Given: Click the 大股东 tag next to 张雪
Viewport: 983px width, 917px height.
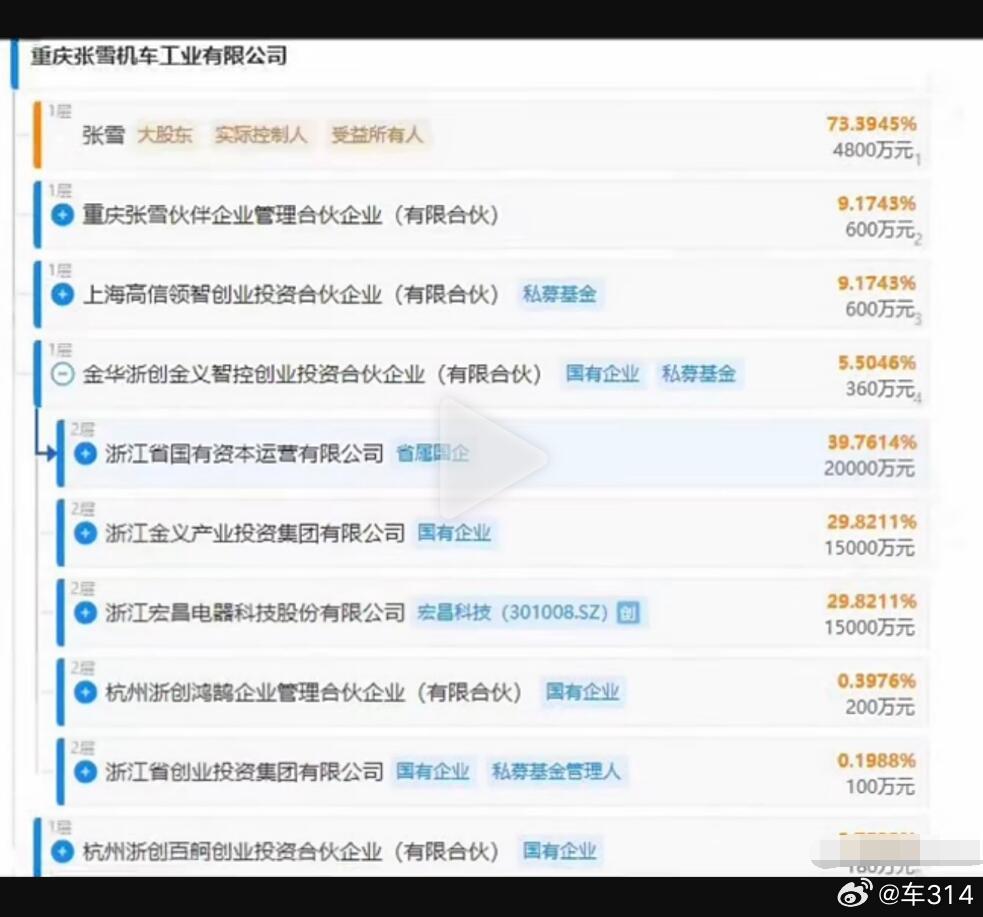Looking at the screenshot, I should [165, 135].
